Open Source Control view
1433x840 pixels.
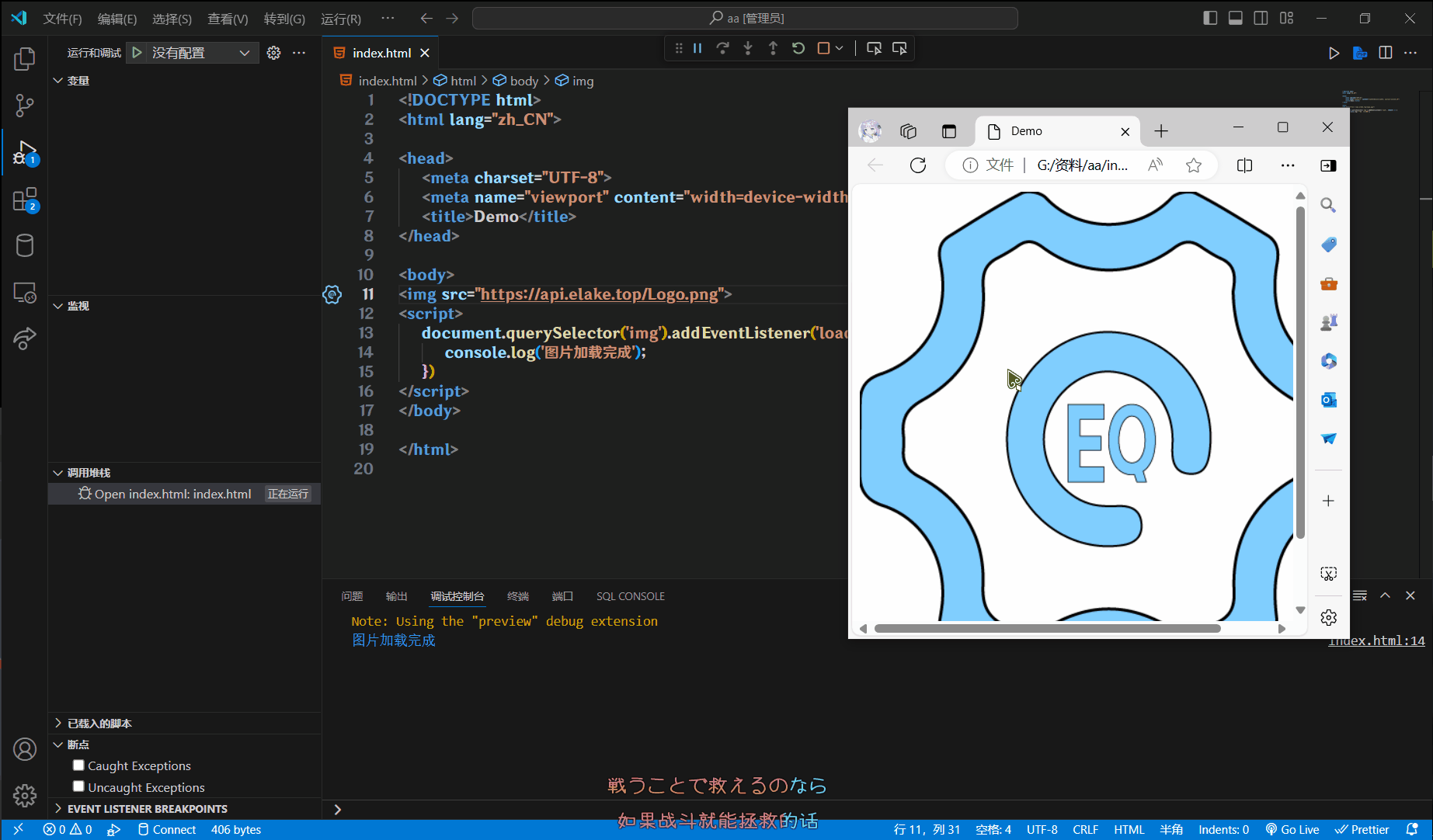click(25, 106)
